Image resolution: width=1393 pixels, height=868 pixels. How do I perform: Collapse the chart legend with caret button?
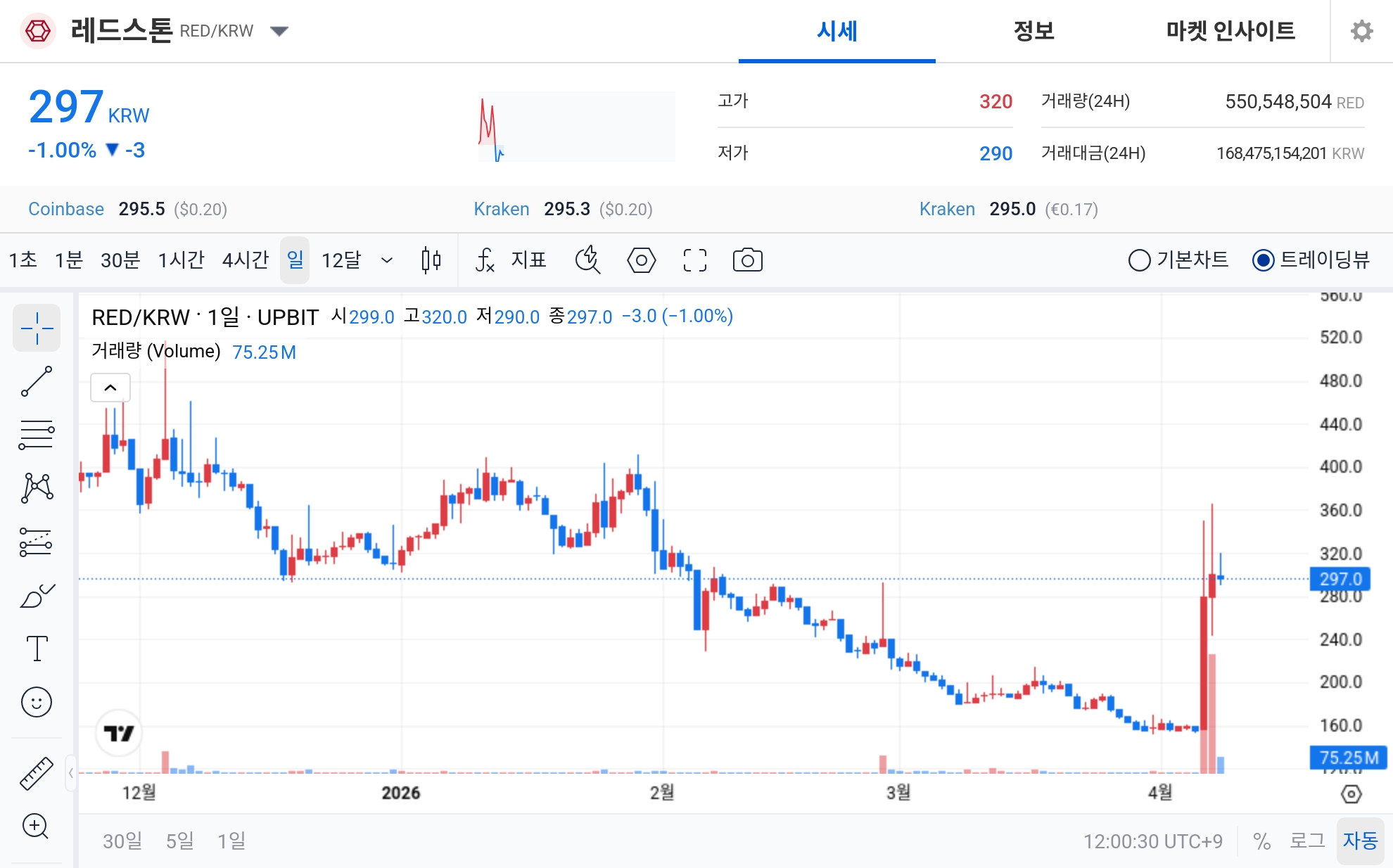coord(110,388)
